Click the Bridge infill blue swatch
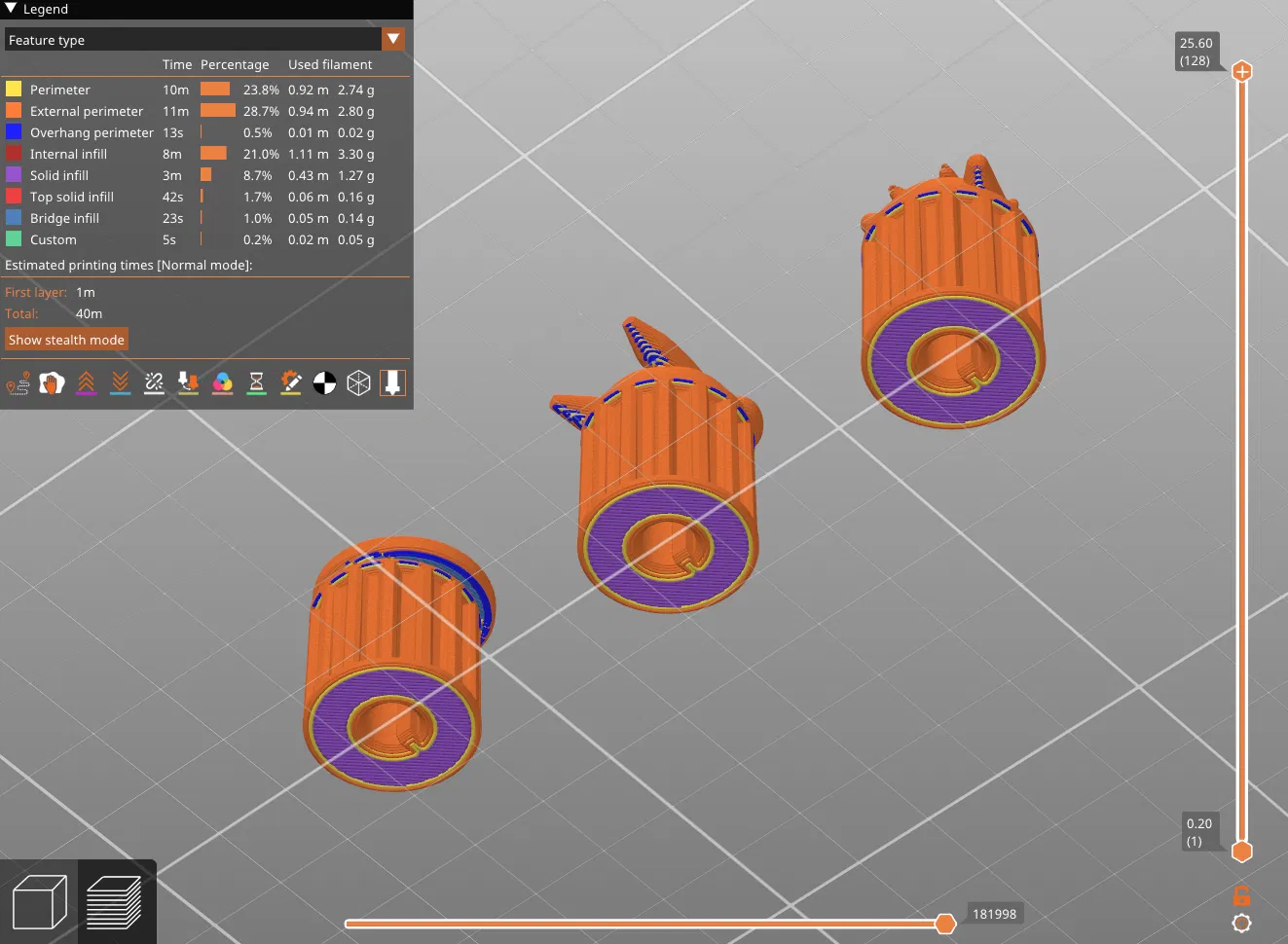1288x944 pixels. 14,218
